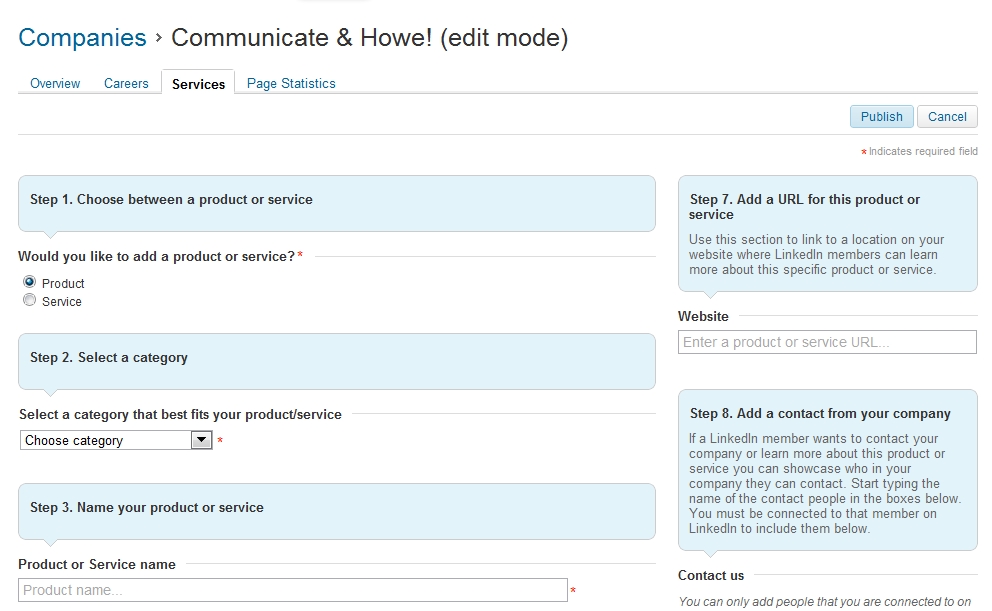Screen dimensions: 992x611
Task: Click the 'Communicate & Howe! (edit mode)' title
Action: 369,38
